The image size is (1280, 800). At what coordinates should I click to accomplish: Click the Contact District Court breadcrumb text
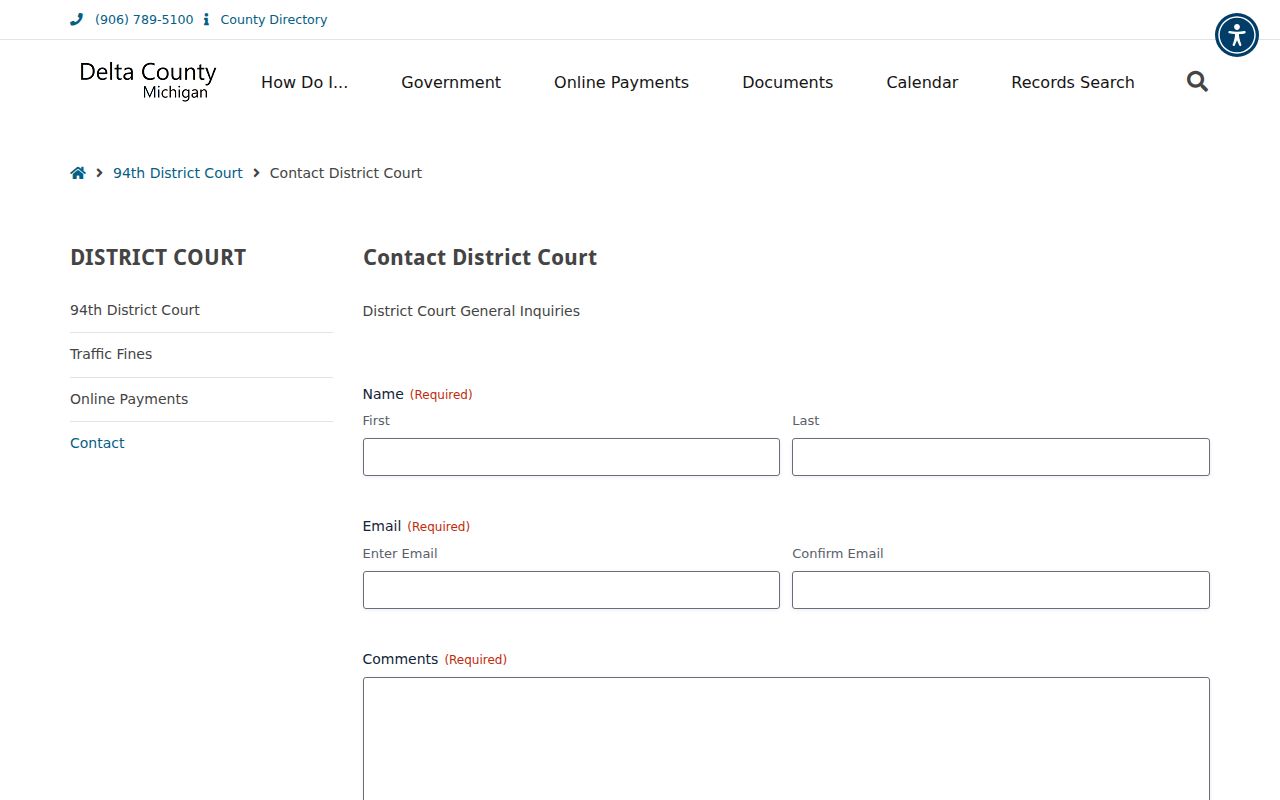[346, 173]
